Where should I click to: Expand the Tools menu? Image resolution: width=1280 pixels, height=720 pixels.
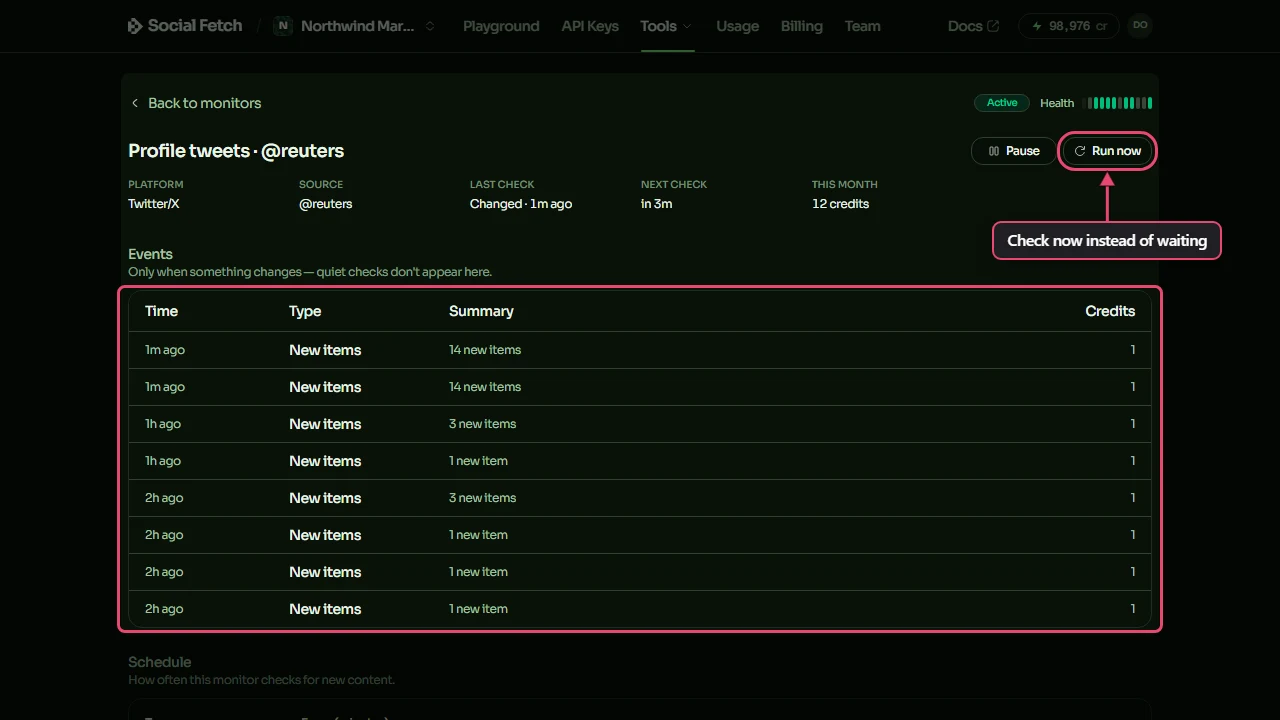(667, 26)
